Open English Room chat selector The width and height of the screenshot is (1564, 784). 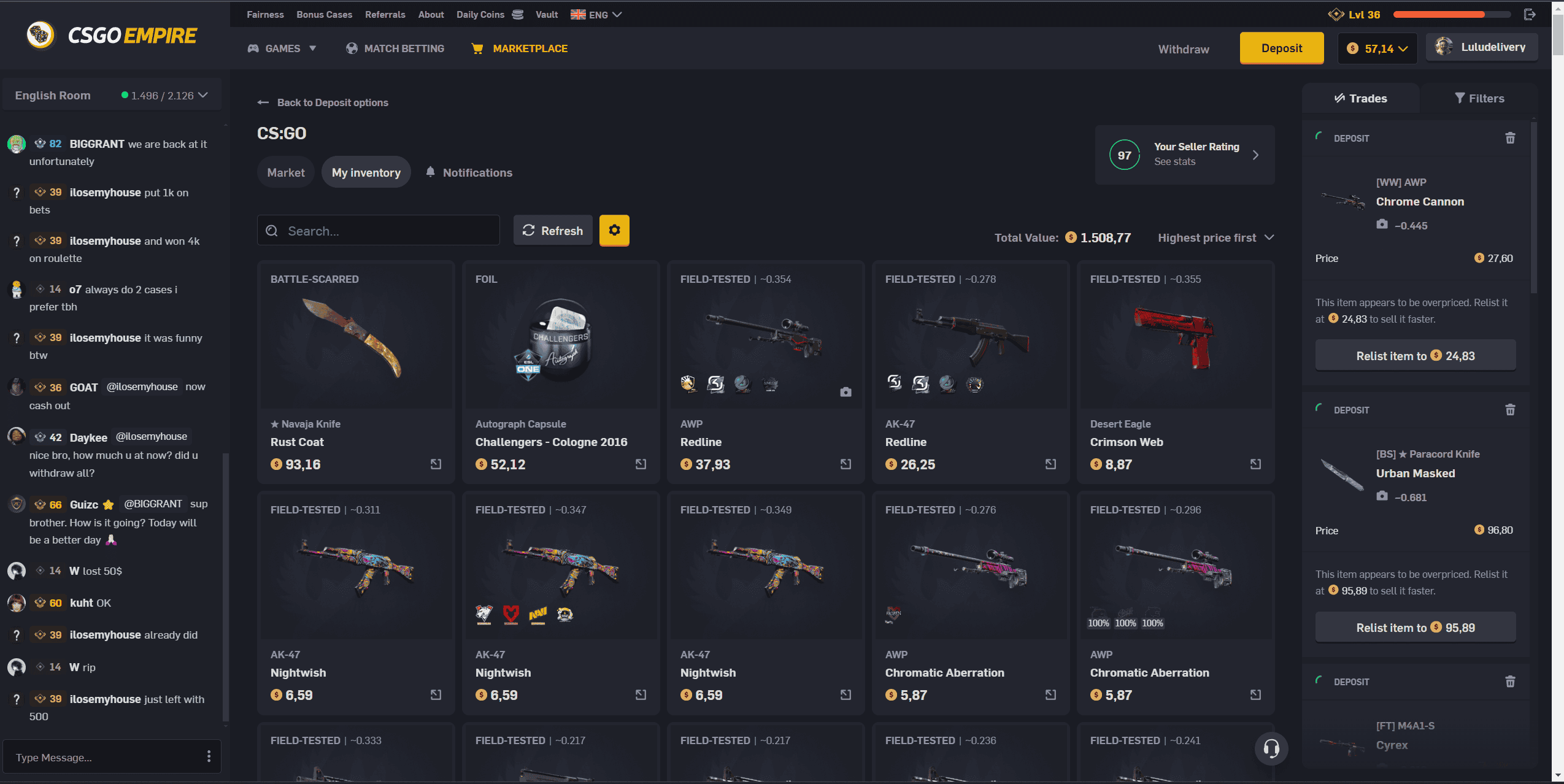pyautogui.click(x=112, y=95)
